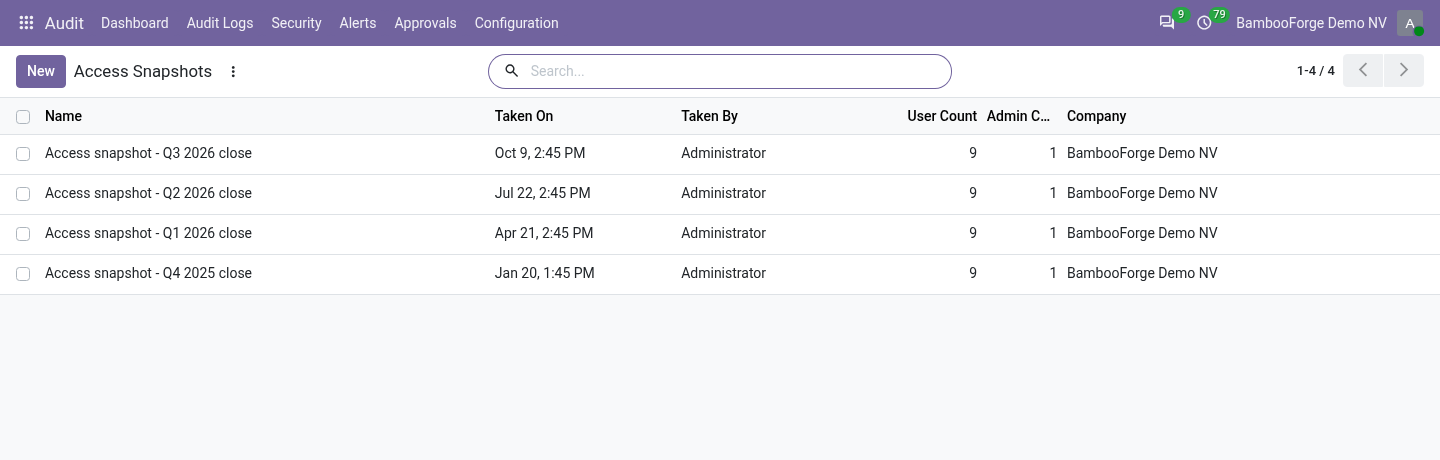Screen dimensions: 1440x460
Task: Go to next page arrow
Action: pyautogui.click(x=1404, y=71)
